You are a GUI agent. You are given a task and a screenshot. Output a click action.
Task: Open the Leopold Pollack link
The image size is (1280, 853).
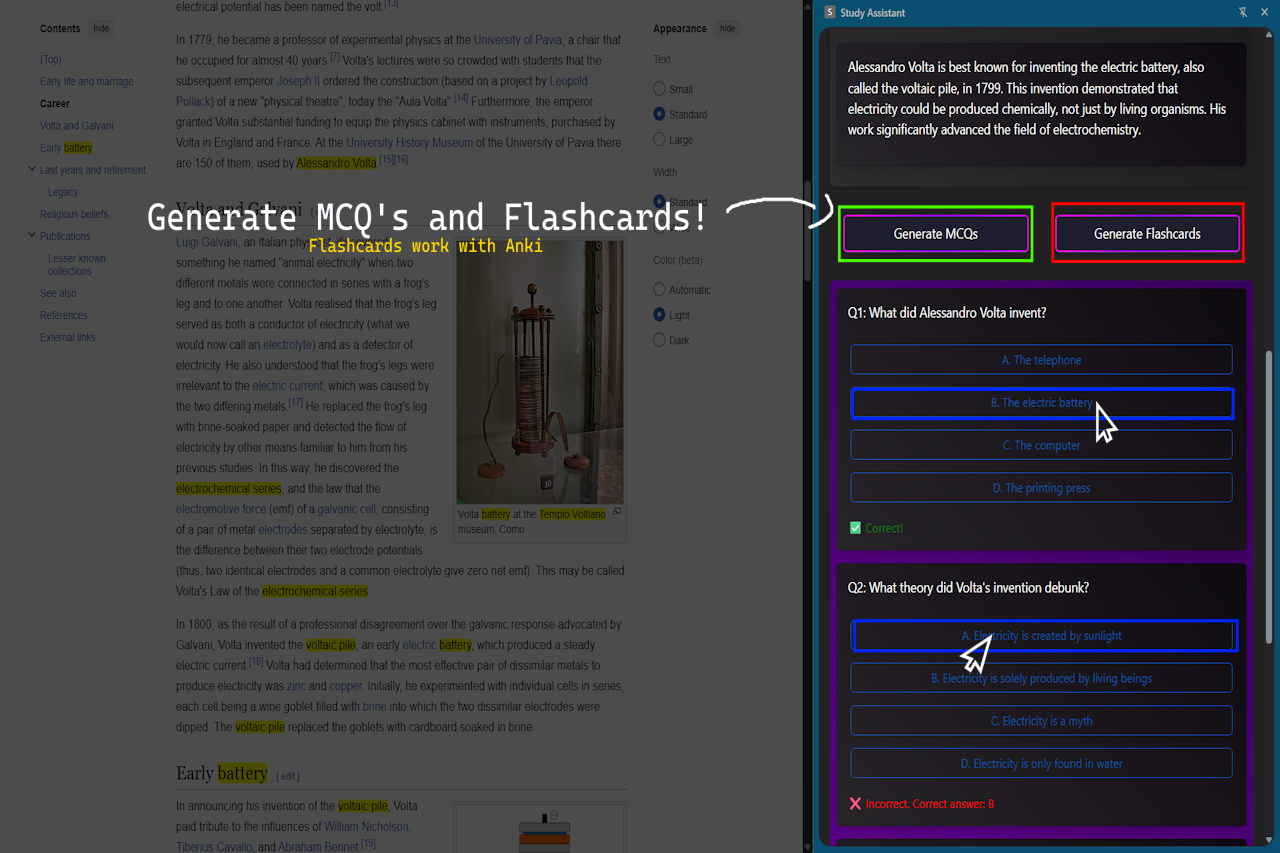point(382,91)
